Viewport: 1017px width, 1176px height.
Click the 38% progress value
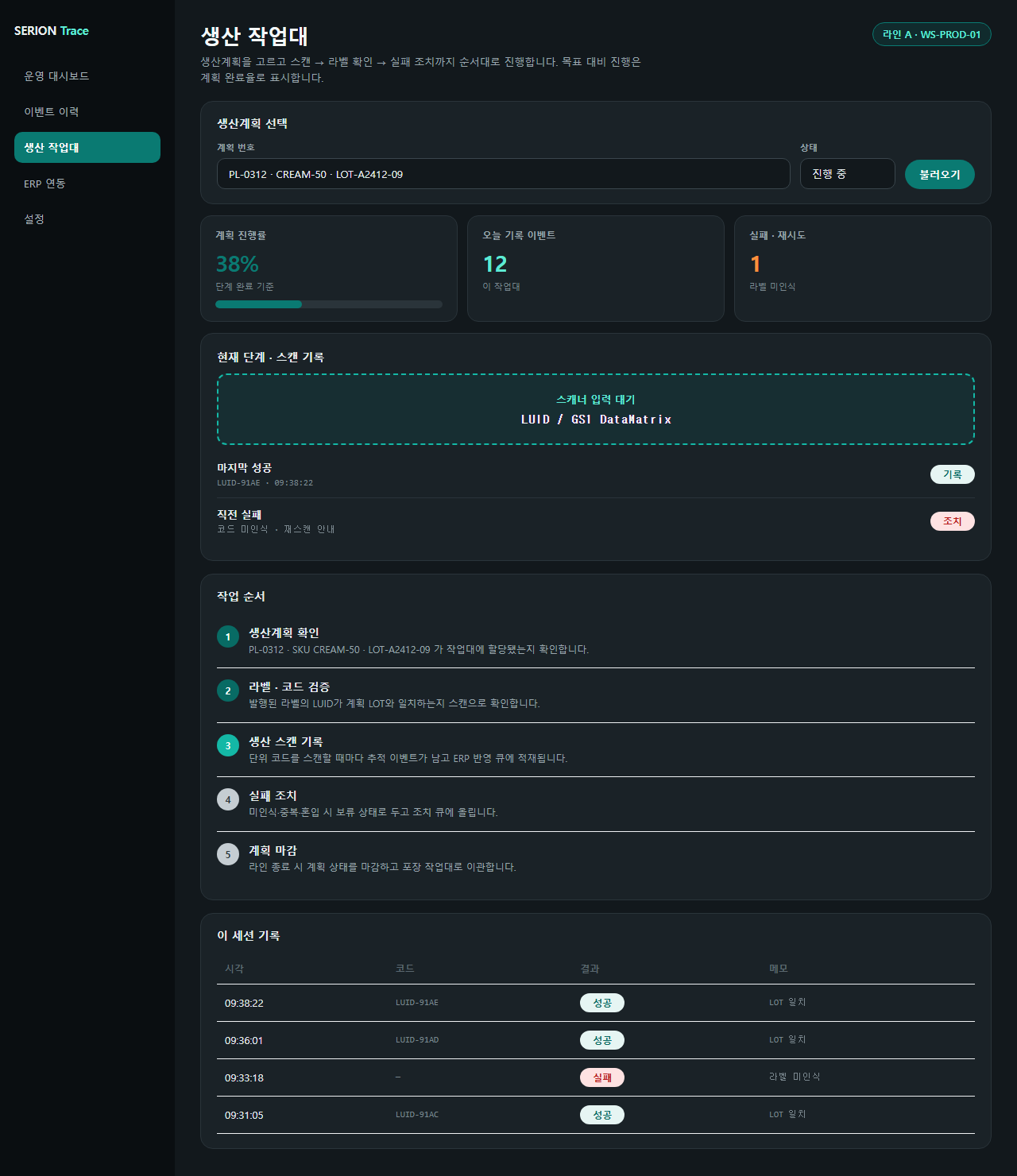[237, 264]
